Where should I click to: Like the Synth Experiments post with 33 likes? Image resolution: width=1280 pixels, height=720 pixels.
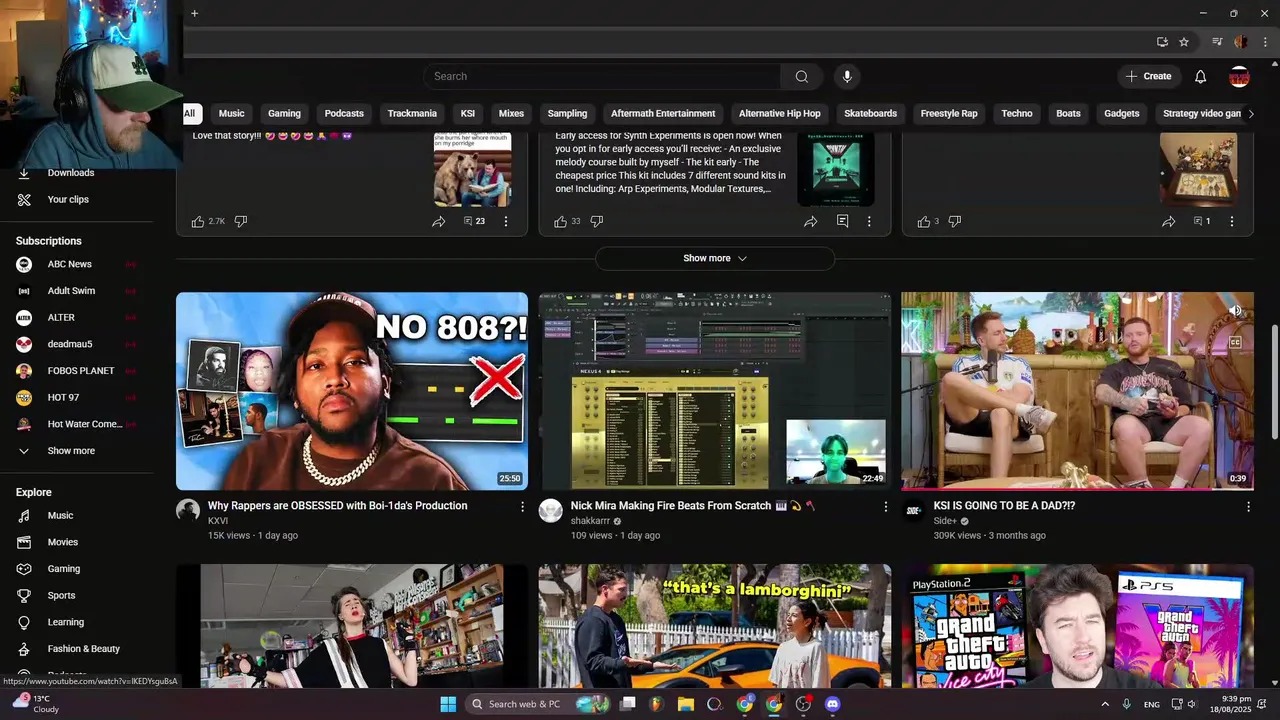(x=561, y=221)
